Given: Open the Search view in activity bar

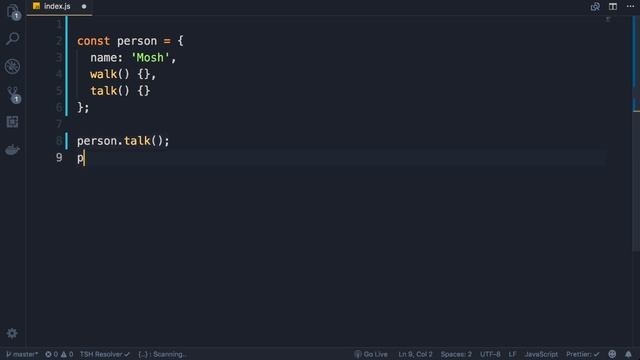Looking at the screenshot, I should point(13,39).
